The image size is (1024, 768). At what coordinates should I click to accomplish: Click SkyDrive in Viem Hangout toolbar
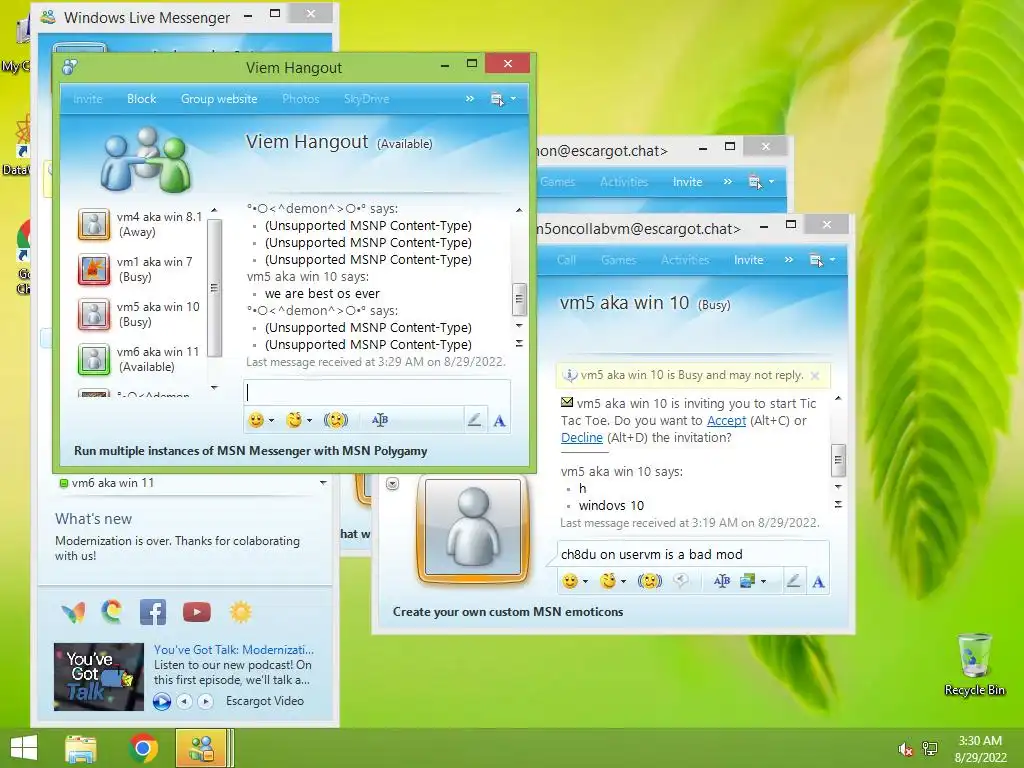pos(366,99)
